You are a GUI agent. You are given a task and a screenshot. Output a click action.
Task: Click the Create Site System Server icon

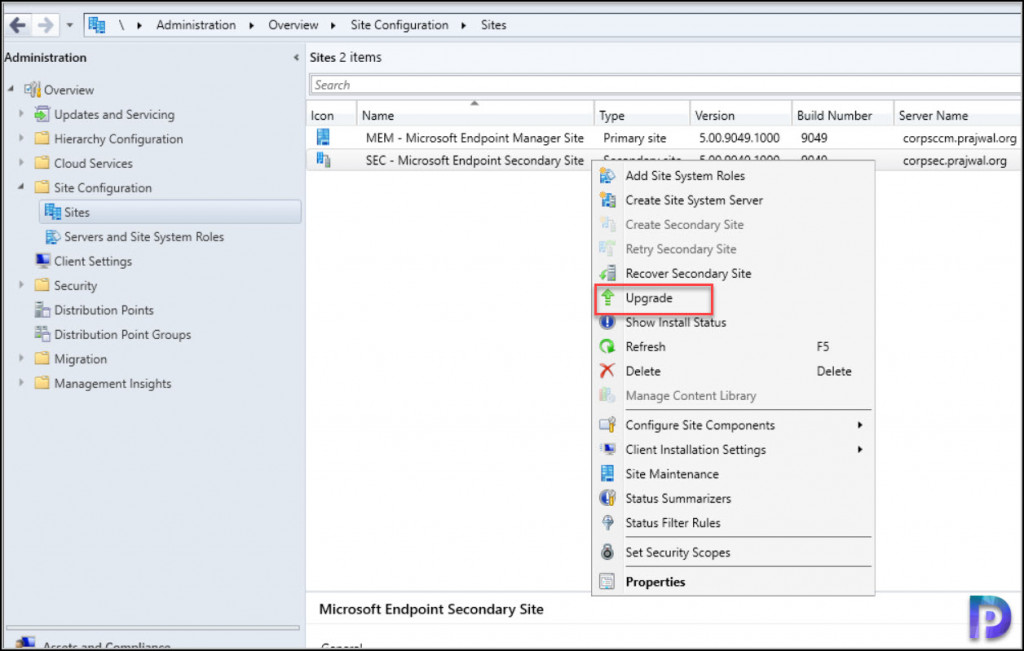point(607,200)
